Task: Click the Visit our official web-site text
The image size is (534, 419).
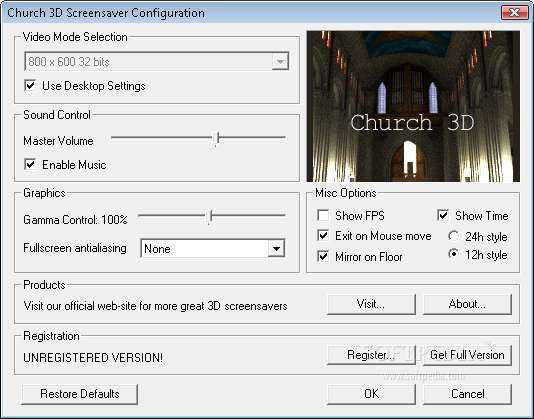Action: (156, 306)
